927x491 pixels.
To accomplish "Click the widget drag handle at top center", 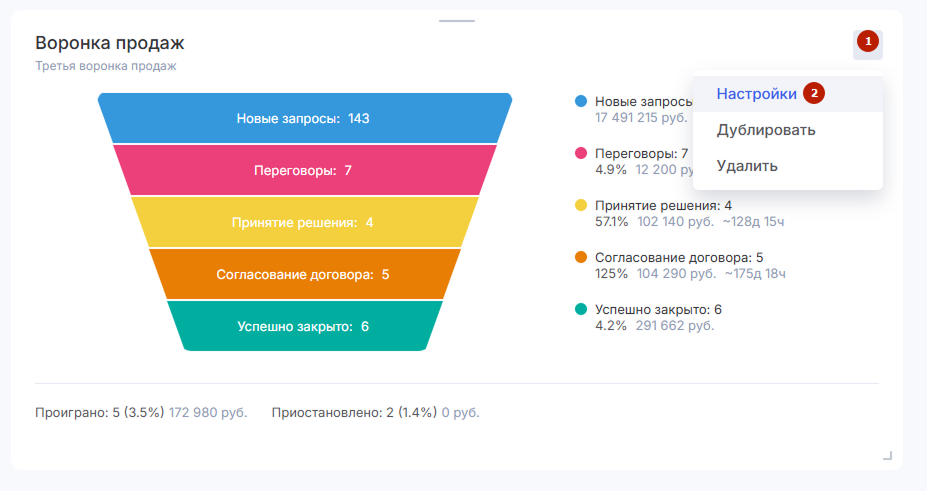I will (x=456, y=21).
